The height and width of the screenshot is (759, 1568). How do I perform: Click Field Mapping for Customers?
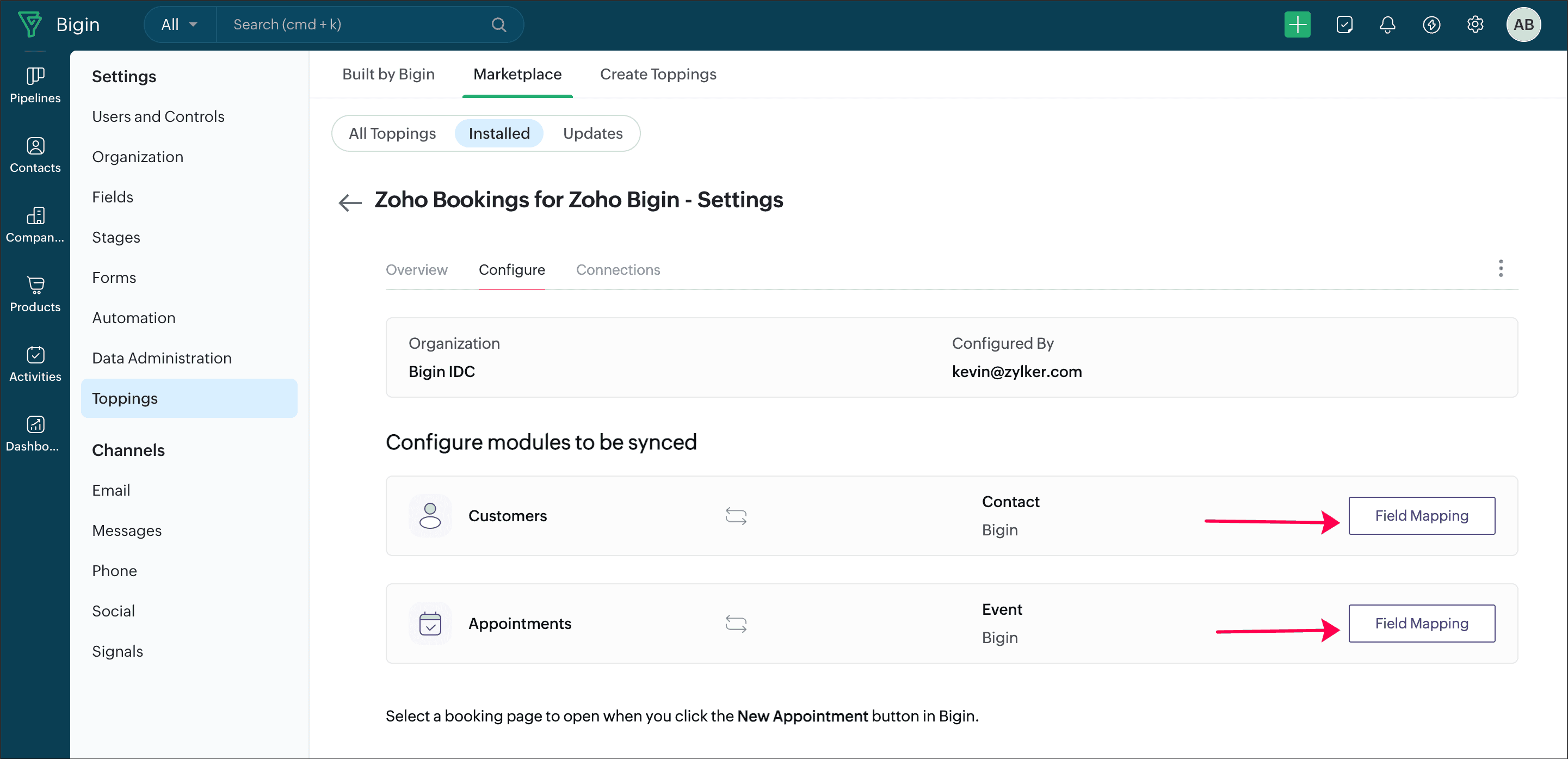click(1421, 516)
